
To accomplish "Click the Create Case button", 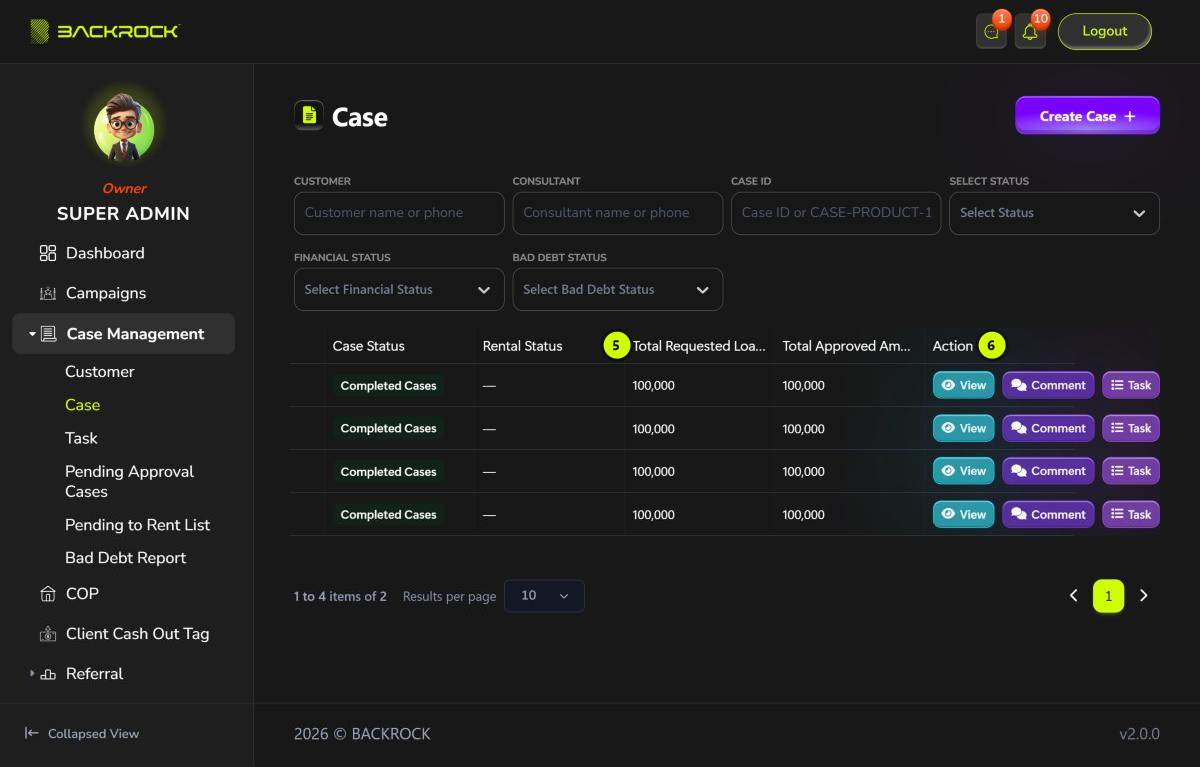I will click(1087, 116).
